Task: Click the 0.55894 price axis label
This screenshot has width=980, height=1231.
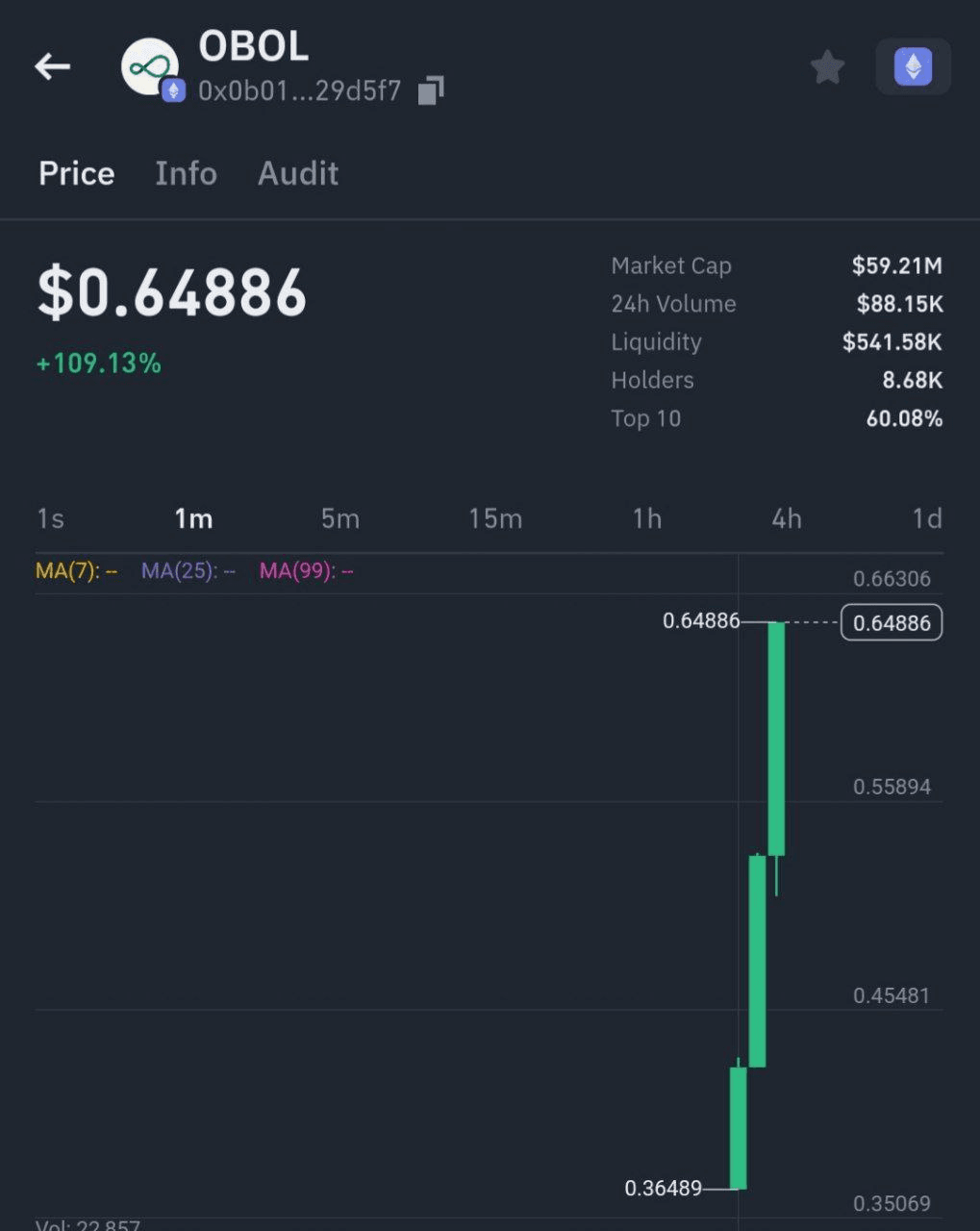Action: pyautogui.click(x=892, y=787)
